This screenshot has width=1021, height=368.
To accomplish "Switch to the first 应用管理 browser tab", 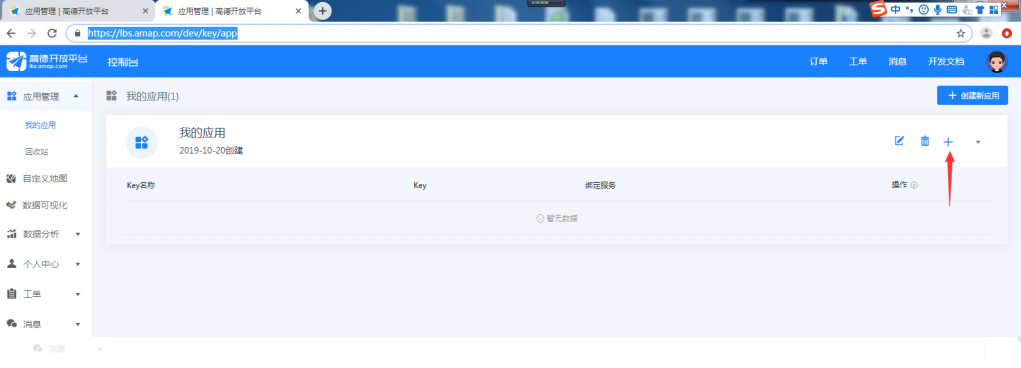I will click(x=77, y=11).
